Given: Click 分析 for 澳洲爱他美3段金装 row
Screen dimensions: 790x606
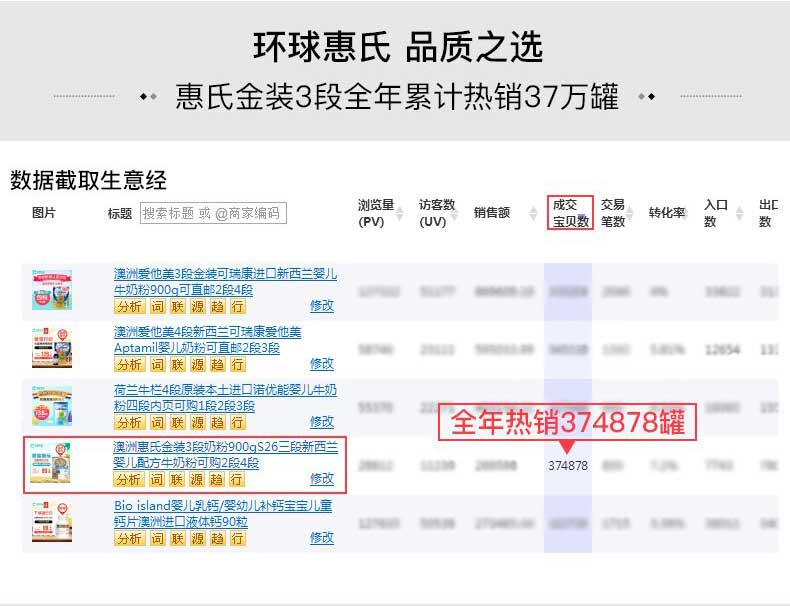Looking at the screenshot, I should (x=129, y=306).
